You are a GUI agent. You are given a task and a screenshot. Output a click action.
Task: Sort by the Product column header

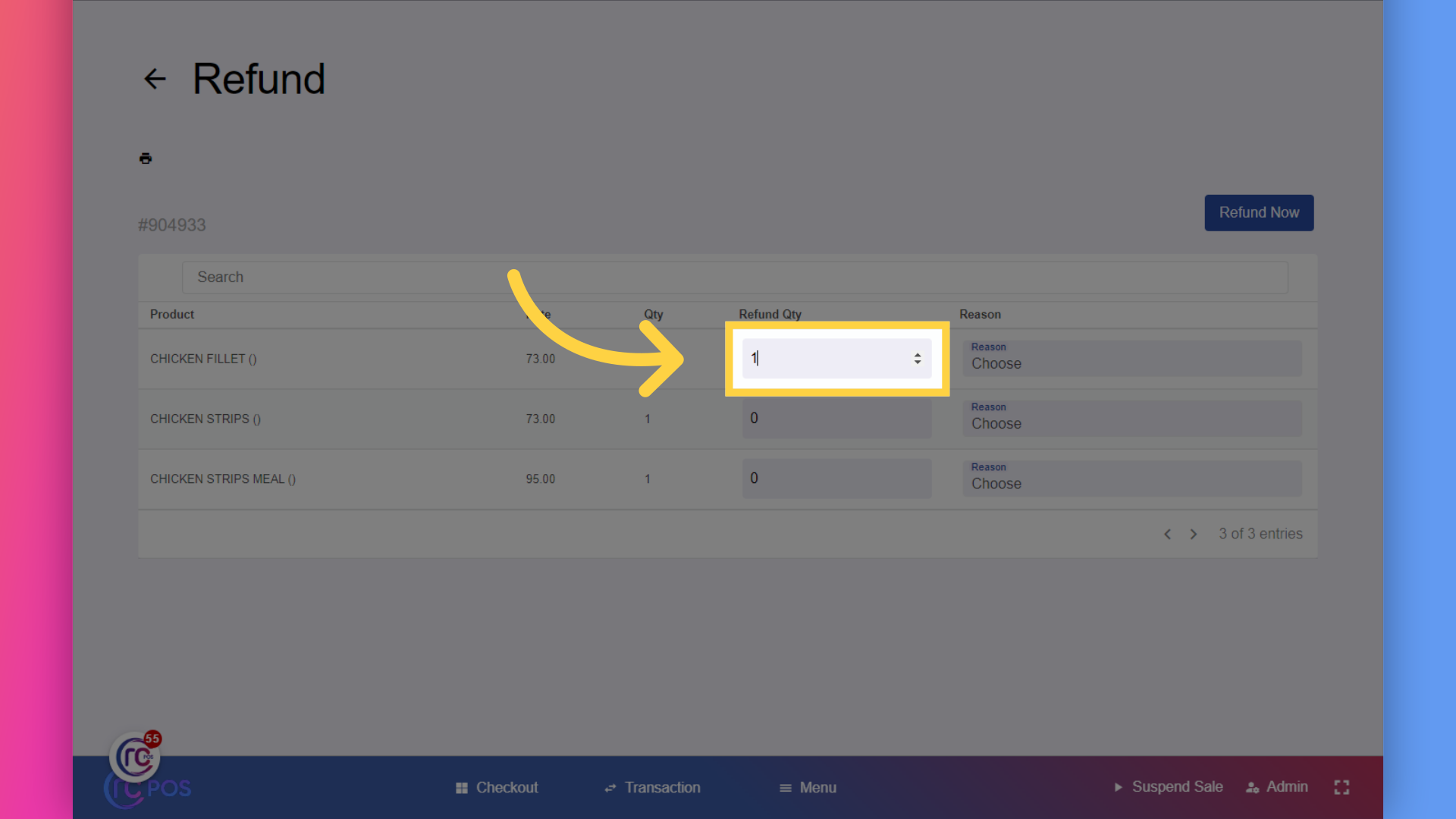(172, 315)
